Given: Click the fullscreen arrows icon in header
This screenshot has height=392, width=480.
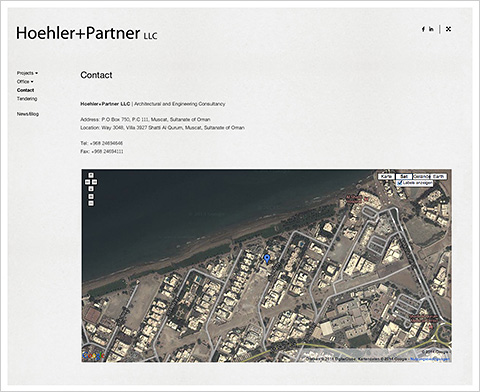Looking at the screenshot, I should 448,29.
